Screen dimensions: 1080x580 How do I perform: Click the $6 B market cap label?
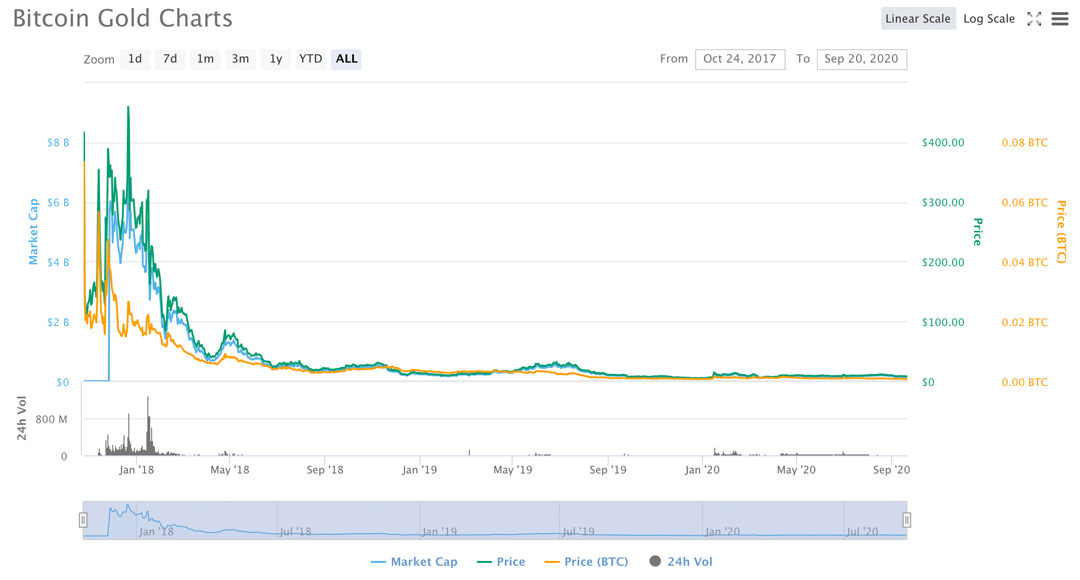pos(58,203)
